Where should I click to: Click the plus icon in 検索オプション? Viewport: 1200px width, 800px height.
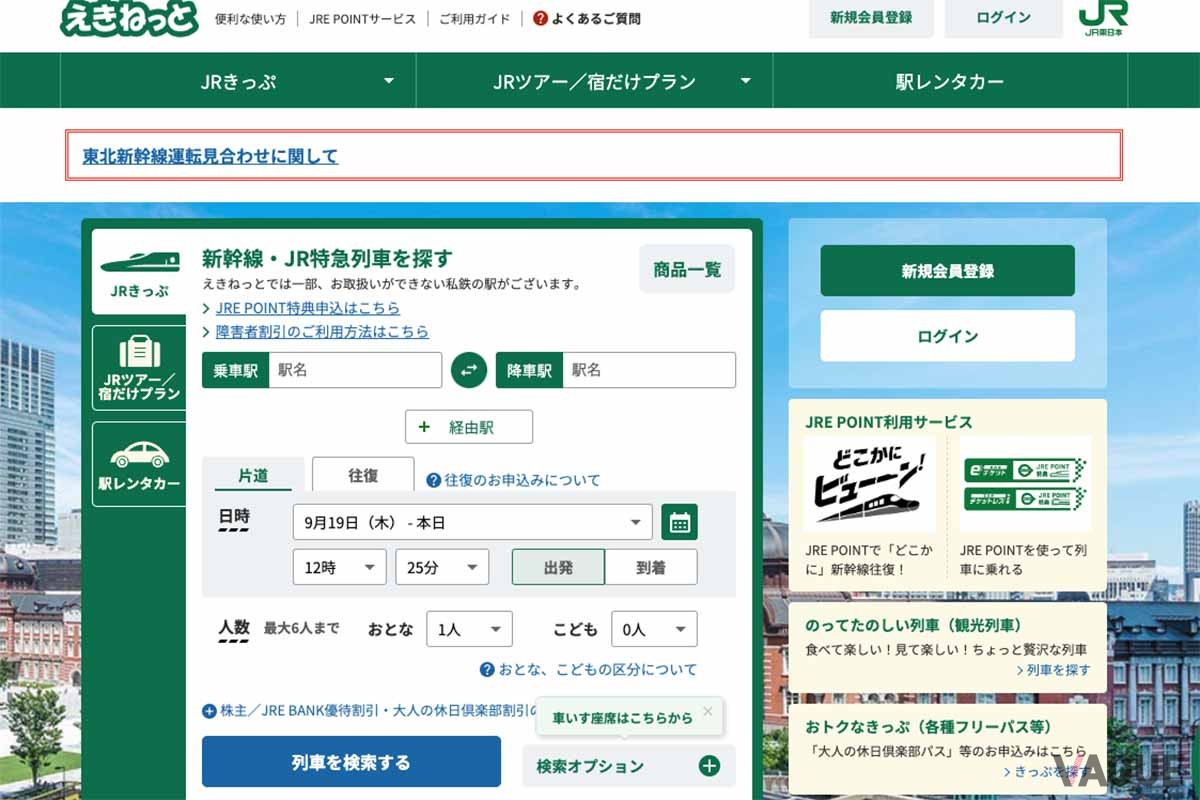(x=709, y=766)
